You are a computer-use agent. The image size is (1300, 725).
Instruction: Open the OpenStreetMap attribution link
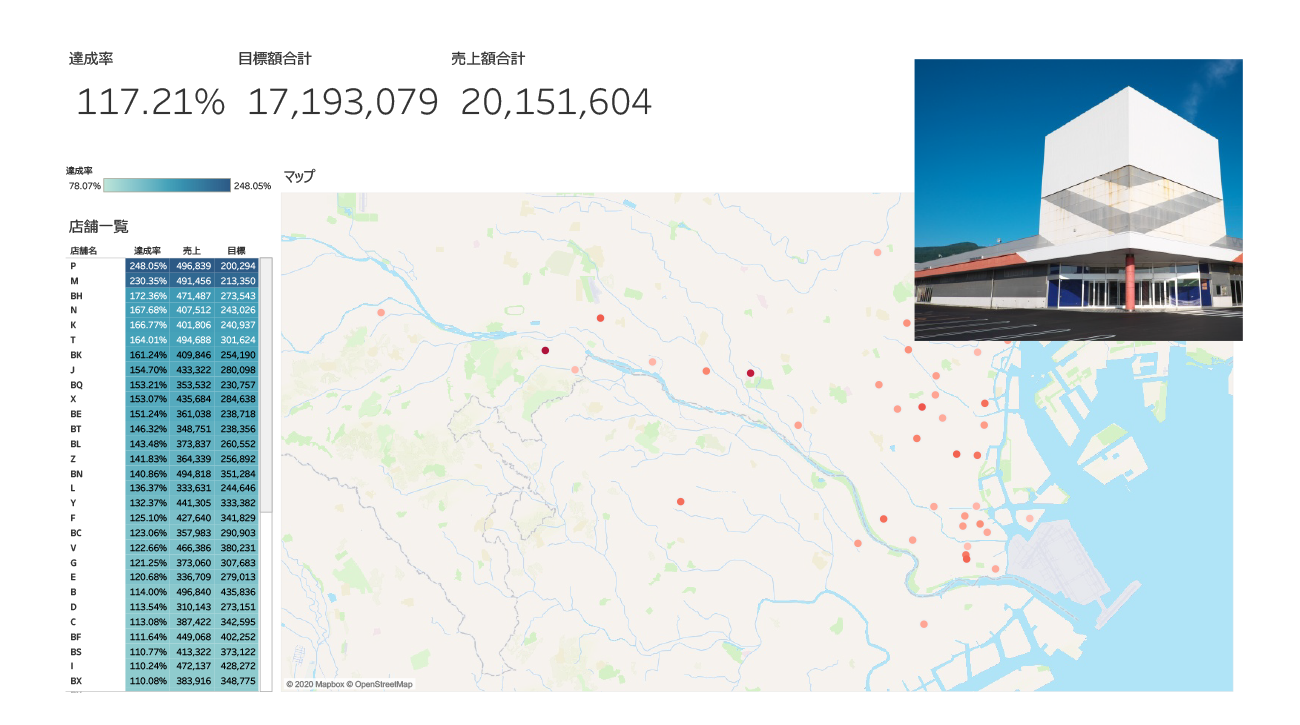(380, 685)
